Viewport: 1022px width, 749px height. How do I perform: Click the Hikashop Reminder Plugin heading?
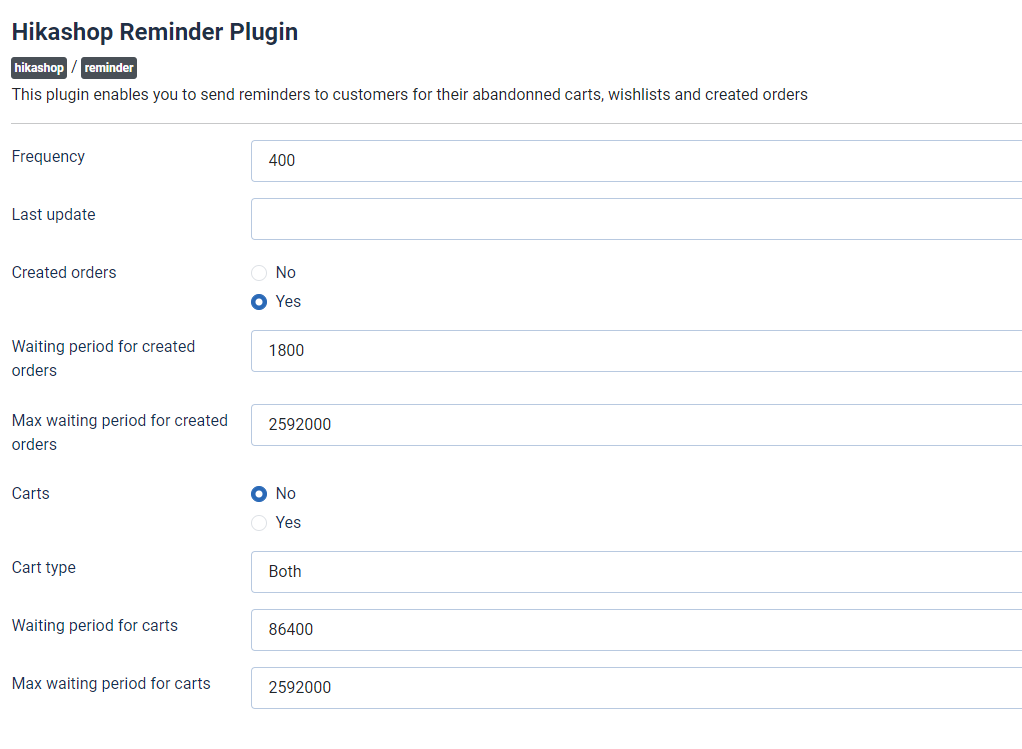(x=155, y=32)
